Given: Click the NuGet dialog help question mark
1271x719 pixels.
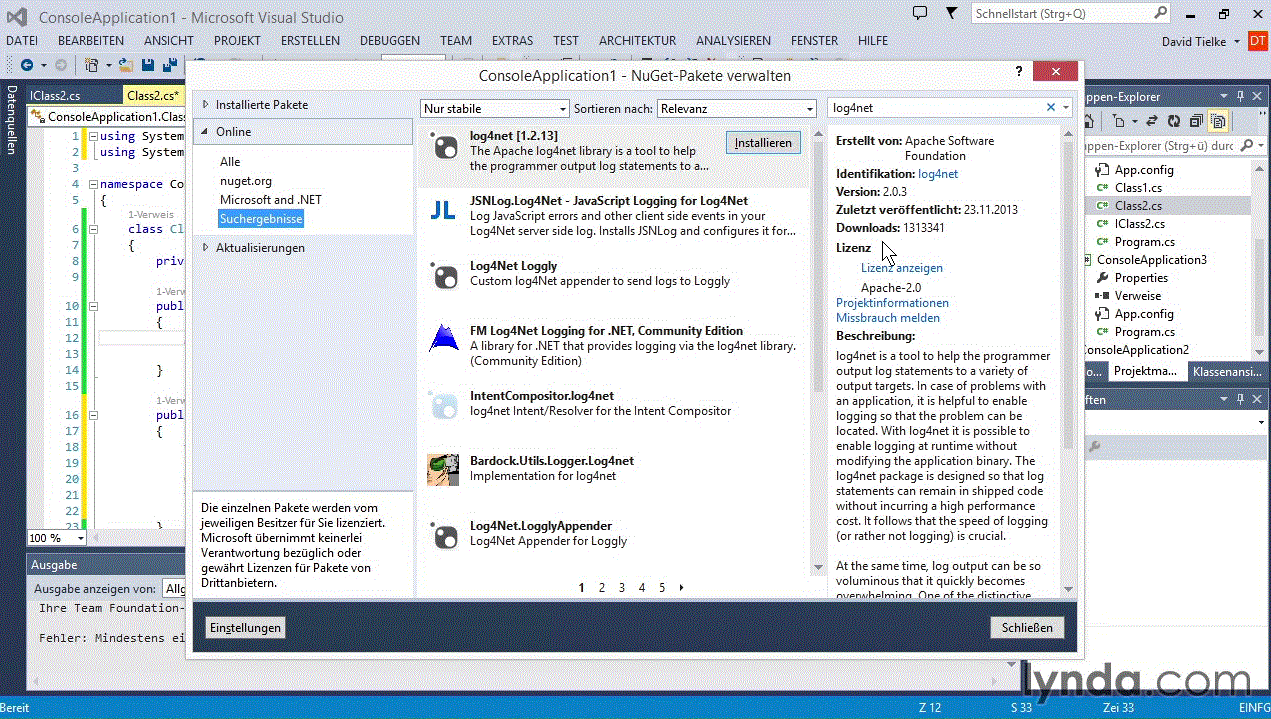Looking at the screenshot, I should [1019, 72].
